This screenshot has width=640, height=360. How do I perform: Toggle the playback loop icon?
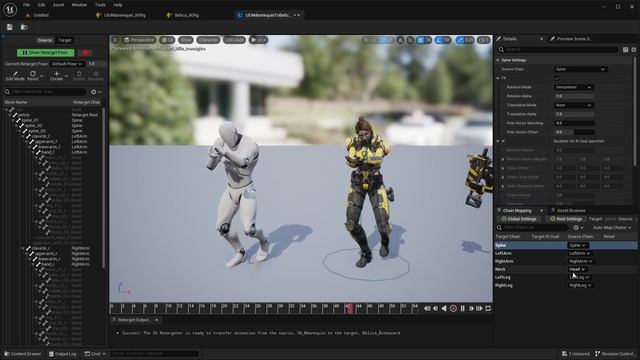(488, 309)
